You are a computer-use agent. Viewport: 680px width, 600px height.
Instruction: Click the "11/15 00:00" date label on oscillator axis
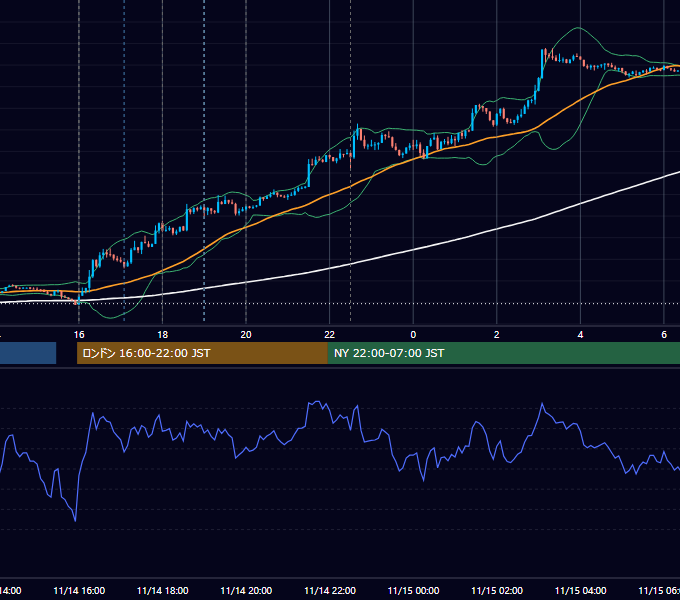[413, 590]
